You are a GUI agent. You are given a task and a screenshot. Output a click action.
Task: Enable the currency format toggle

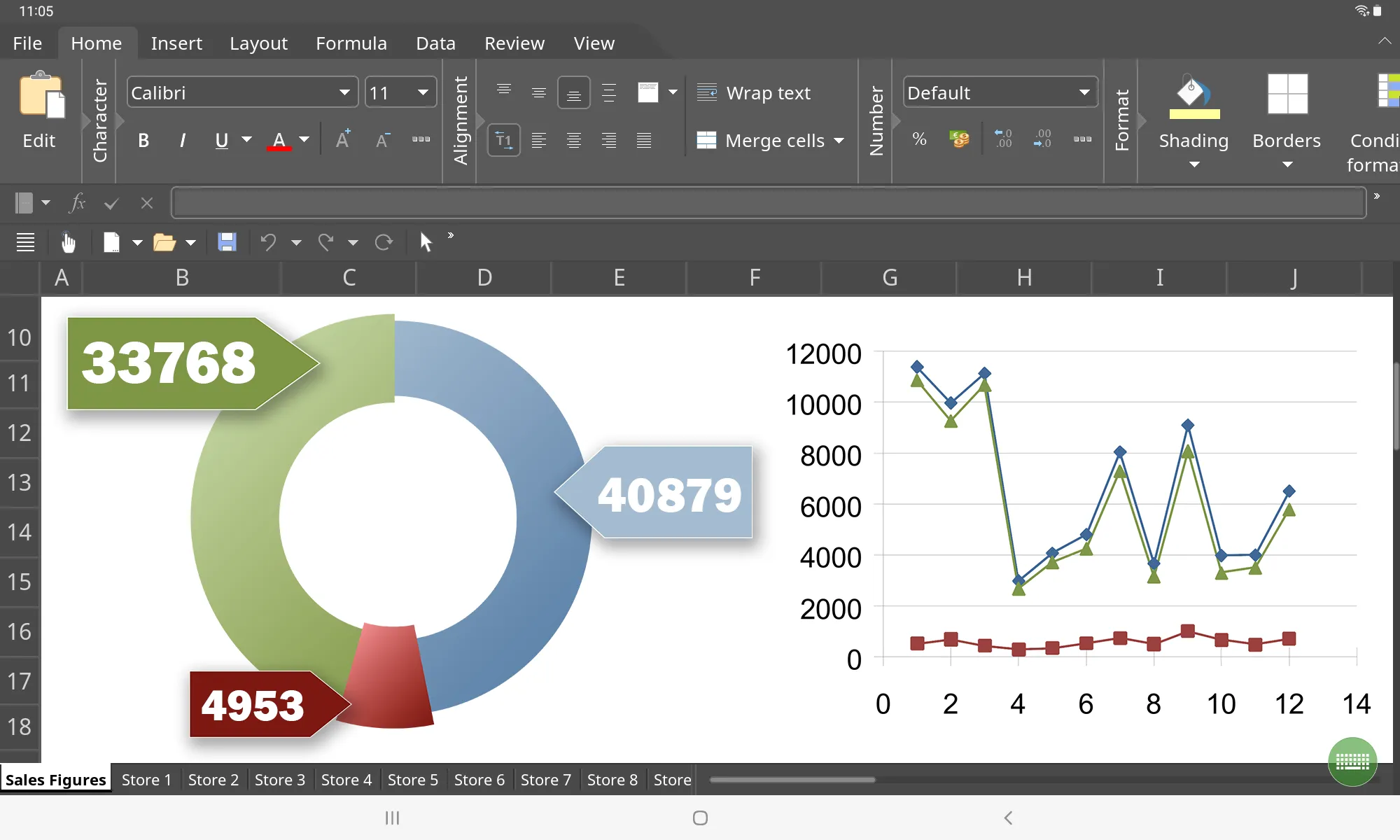pos(959,139)
